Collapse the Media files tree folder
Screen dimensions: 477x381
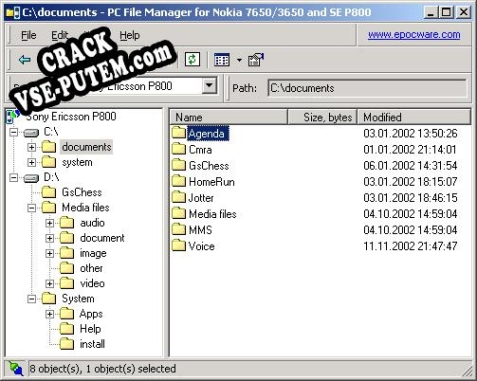pos(32,208)
